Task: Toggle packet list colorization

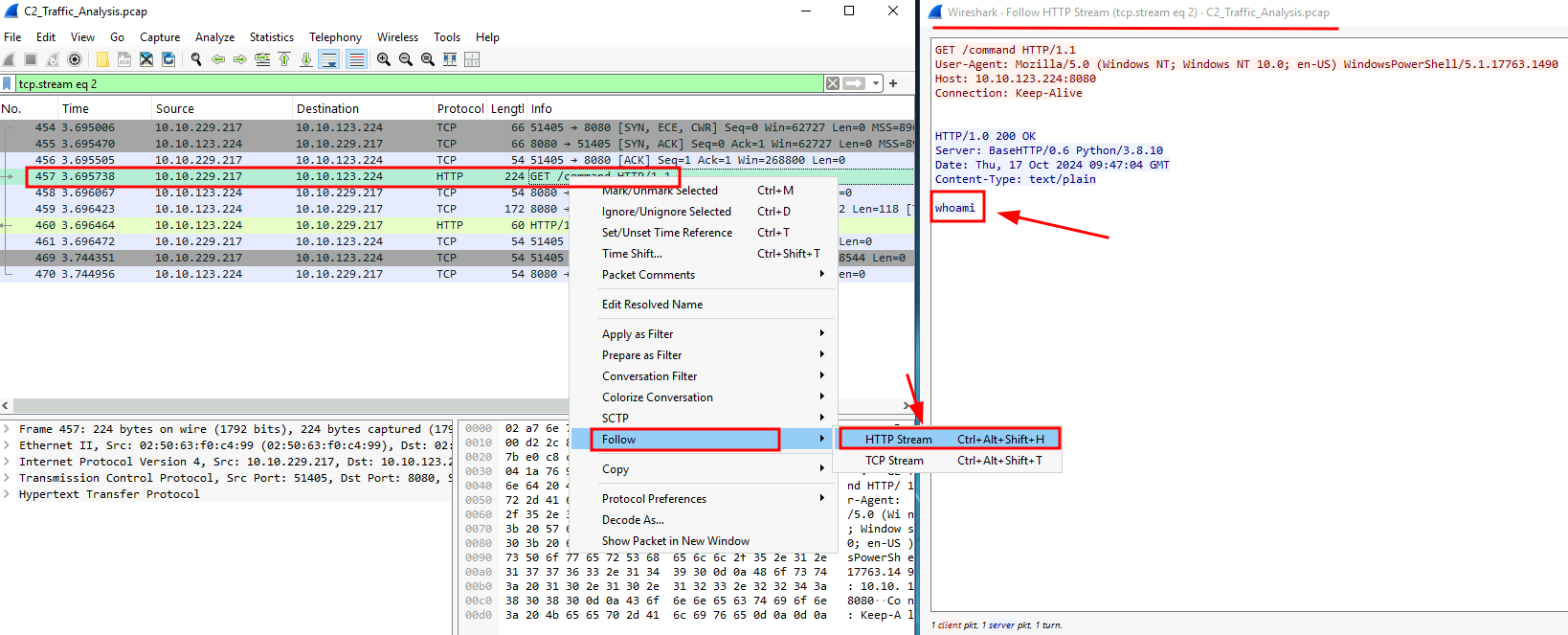Action: coord(356,59)
